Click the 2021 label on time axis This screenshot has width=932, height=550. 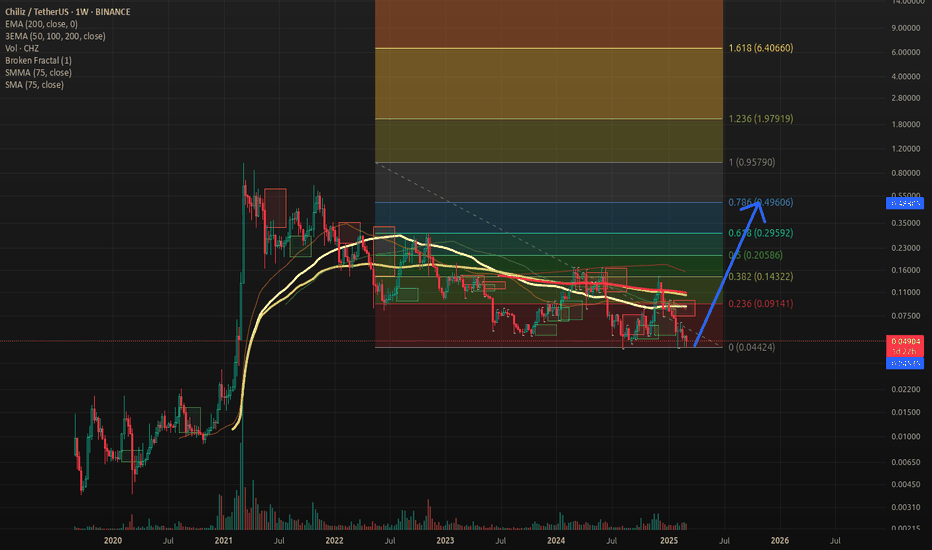pyautogui.click(x=223, y=540)
